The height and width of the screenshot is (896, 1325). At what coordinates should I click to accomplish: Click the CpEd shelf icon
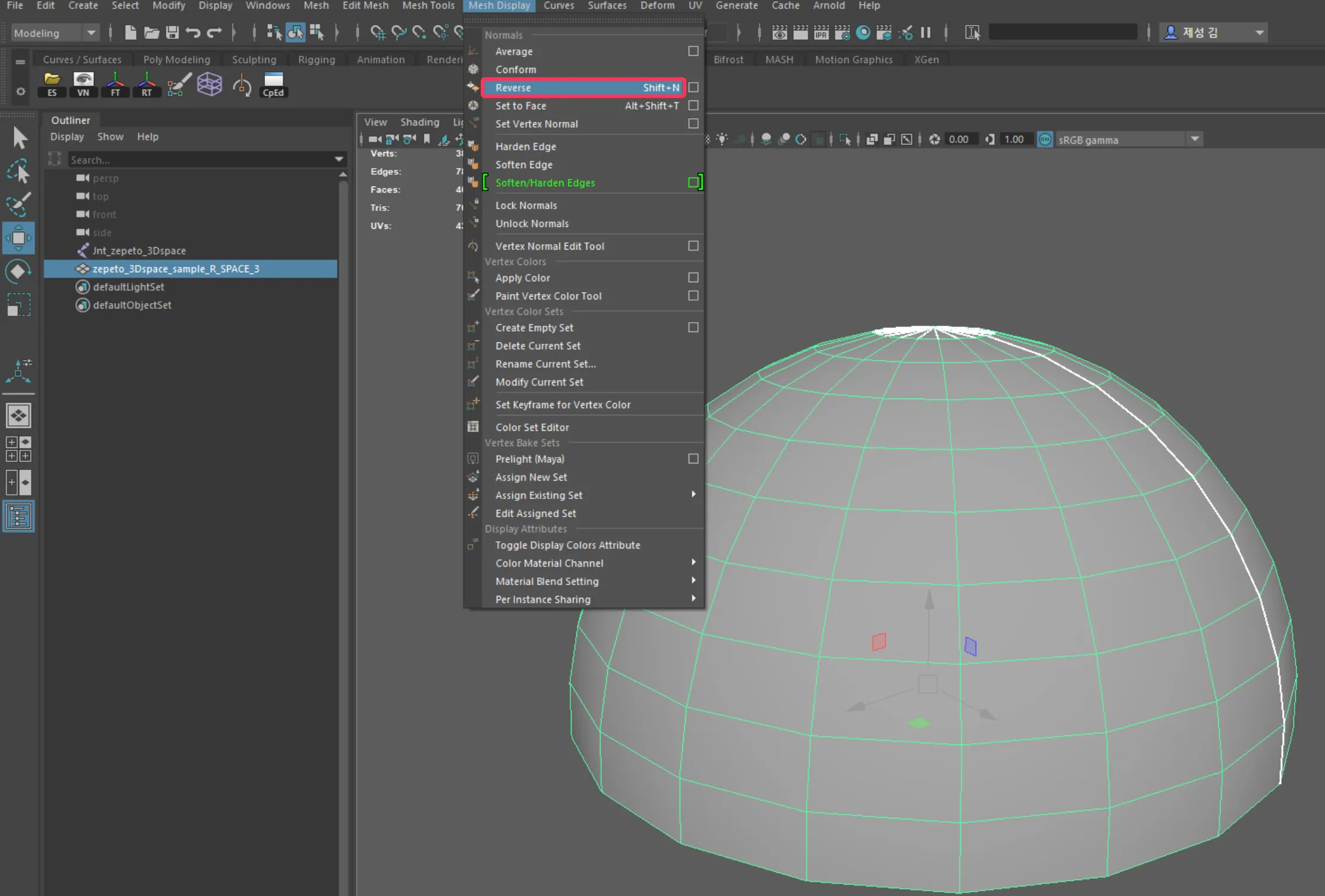tap(273, 84)
